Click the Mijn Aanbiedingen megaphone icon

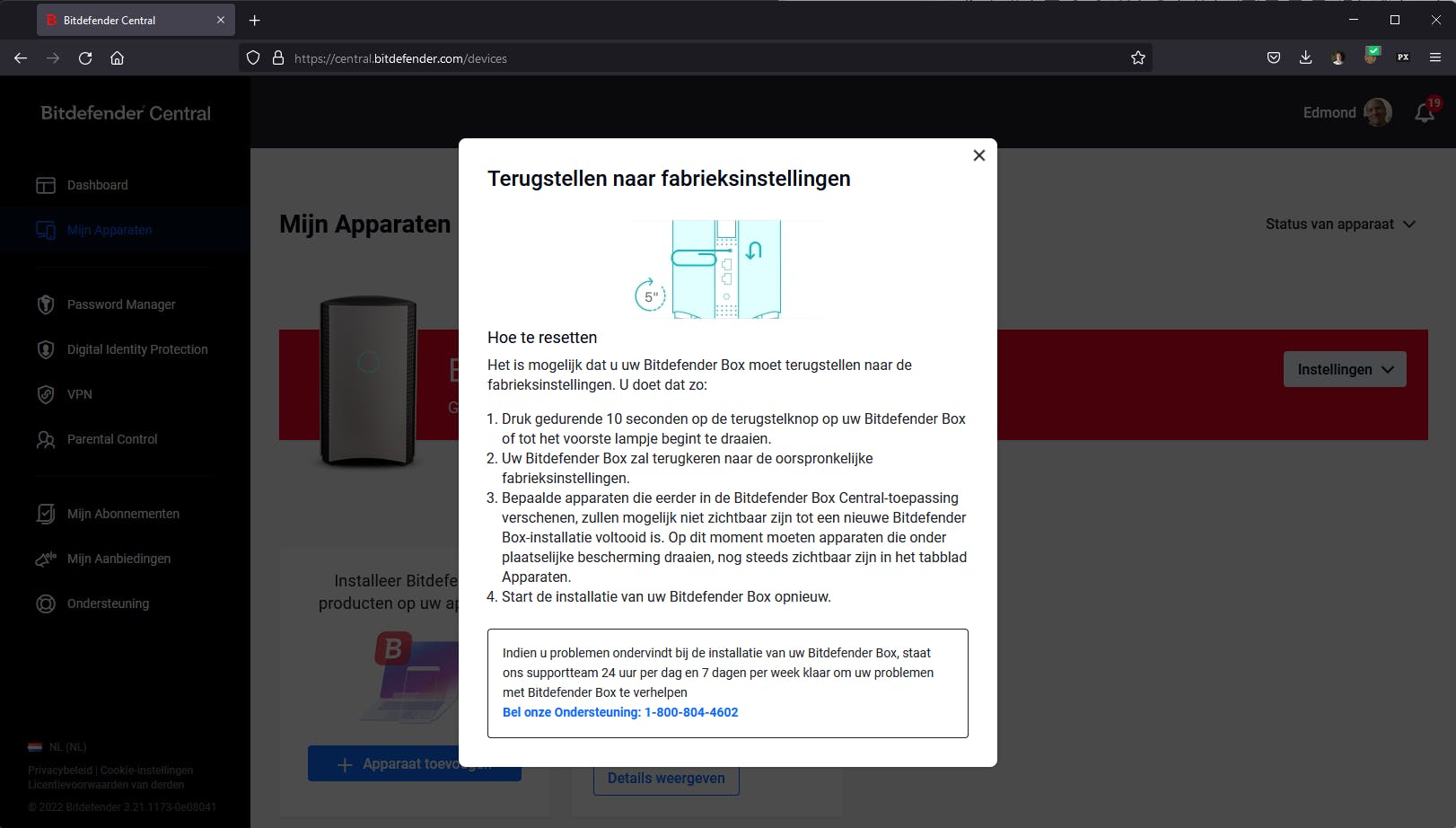[46, 559]
